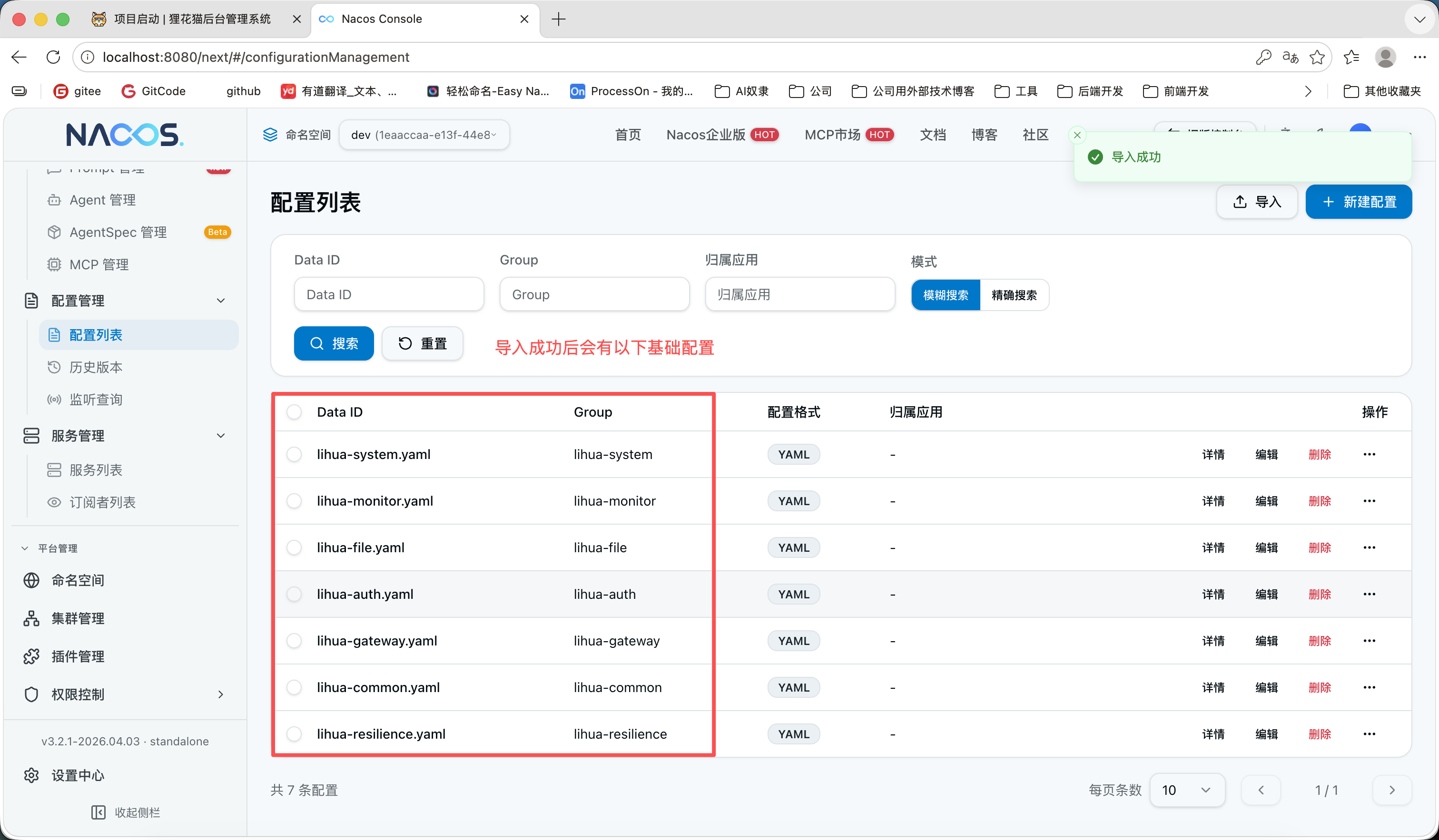Image resolution: width=1439 pixels, height=840 pixels.
Task: Open 插件管理 in the sidebar
Action: pos(125,656)
